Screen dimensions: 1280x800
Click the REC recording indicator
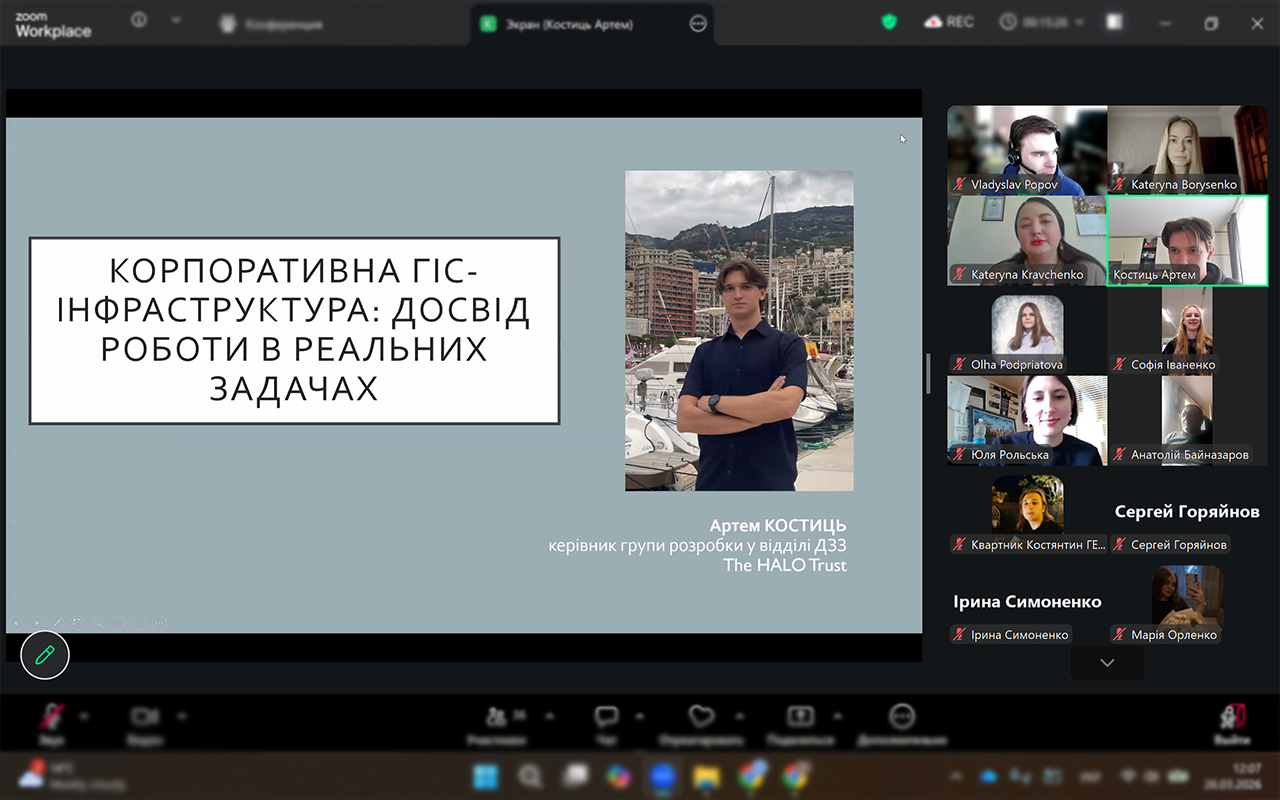949,22
